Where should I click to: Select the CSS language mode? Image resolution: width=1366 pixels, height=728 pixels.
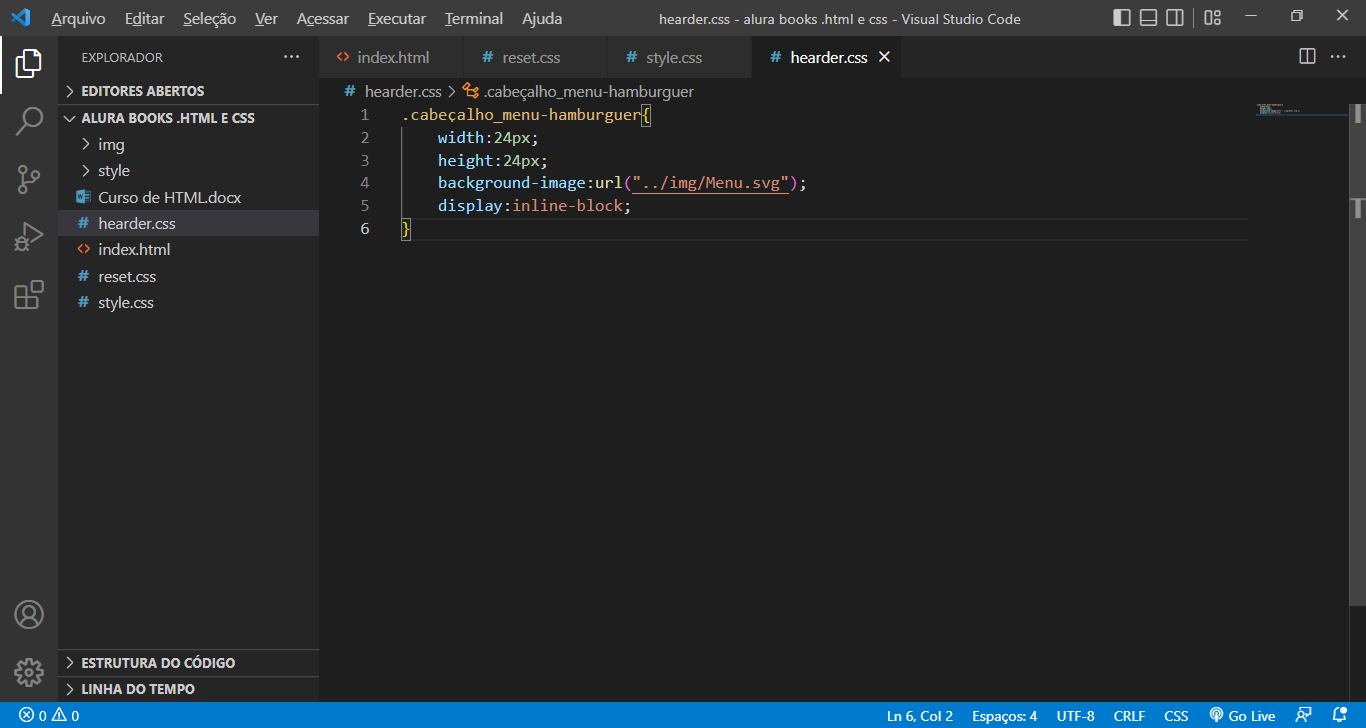point(1176,716)
